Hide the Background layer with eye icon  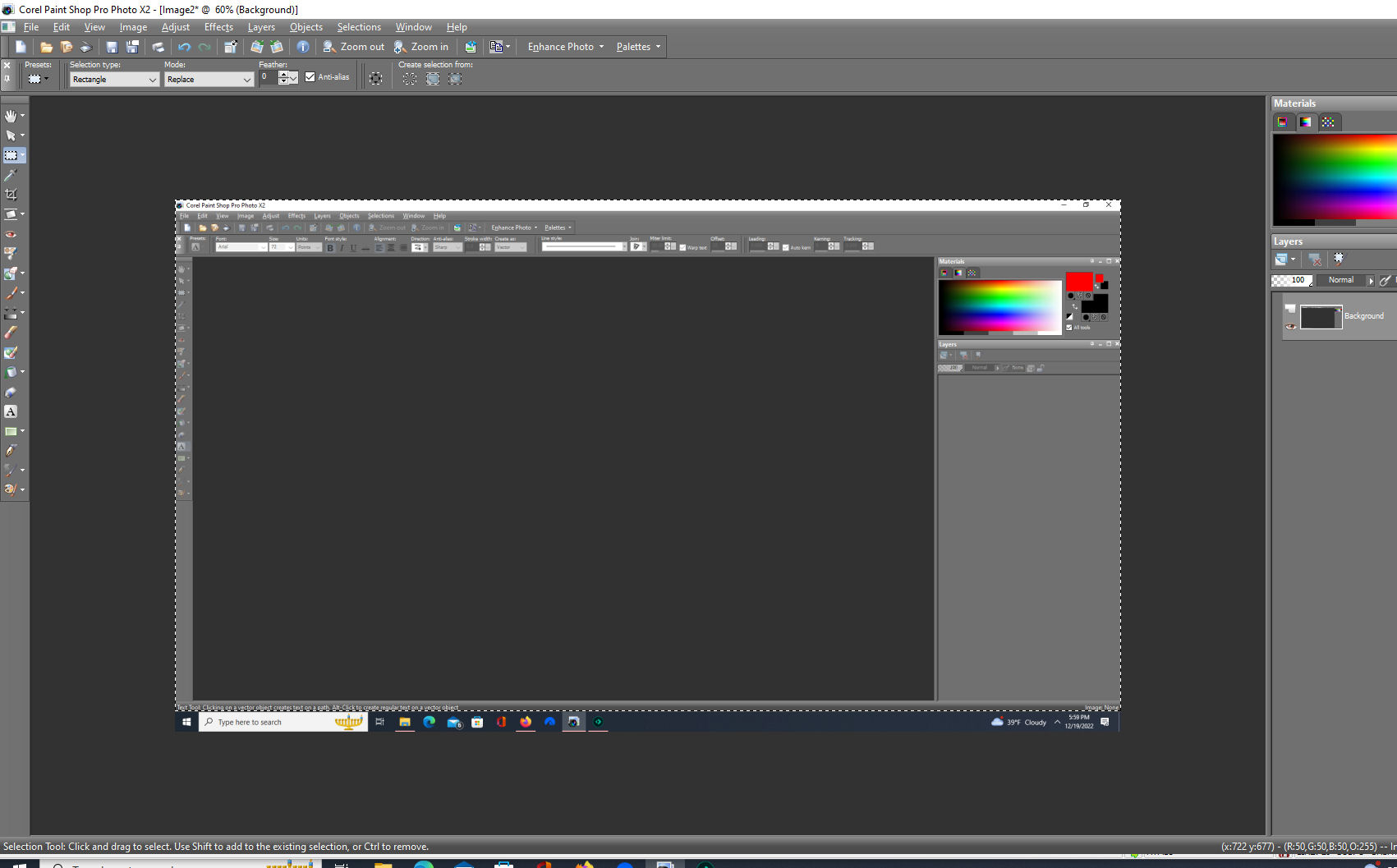[x=1291, y=326]
